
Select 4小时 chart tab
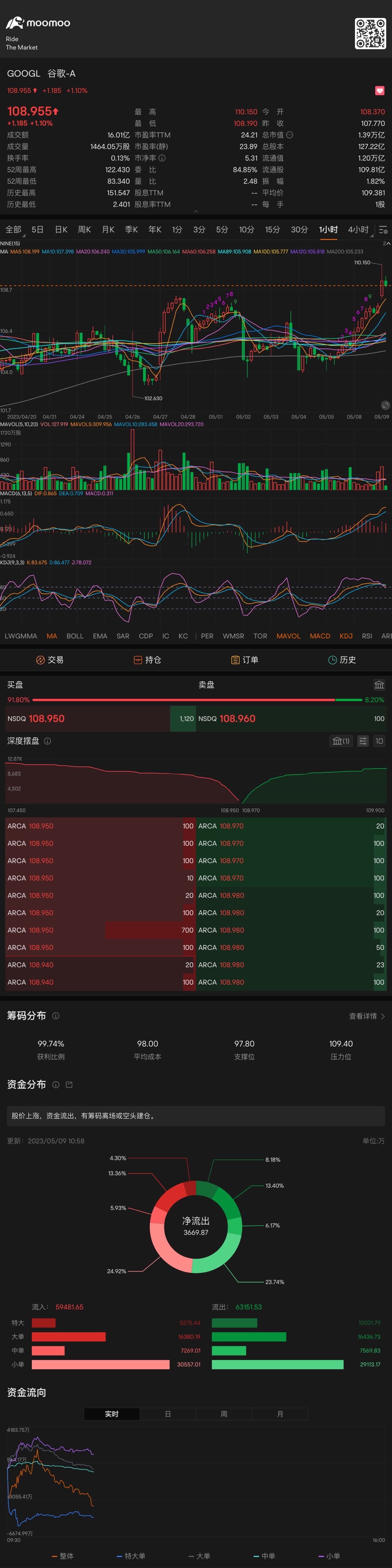click(x=359, y=229)
